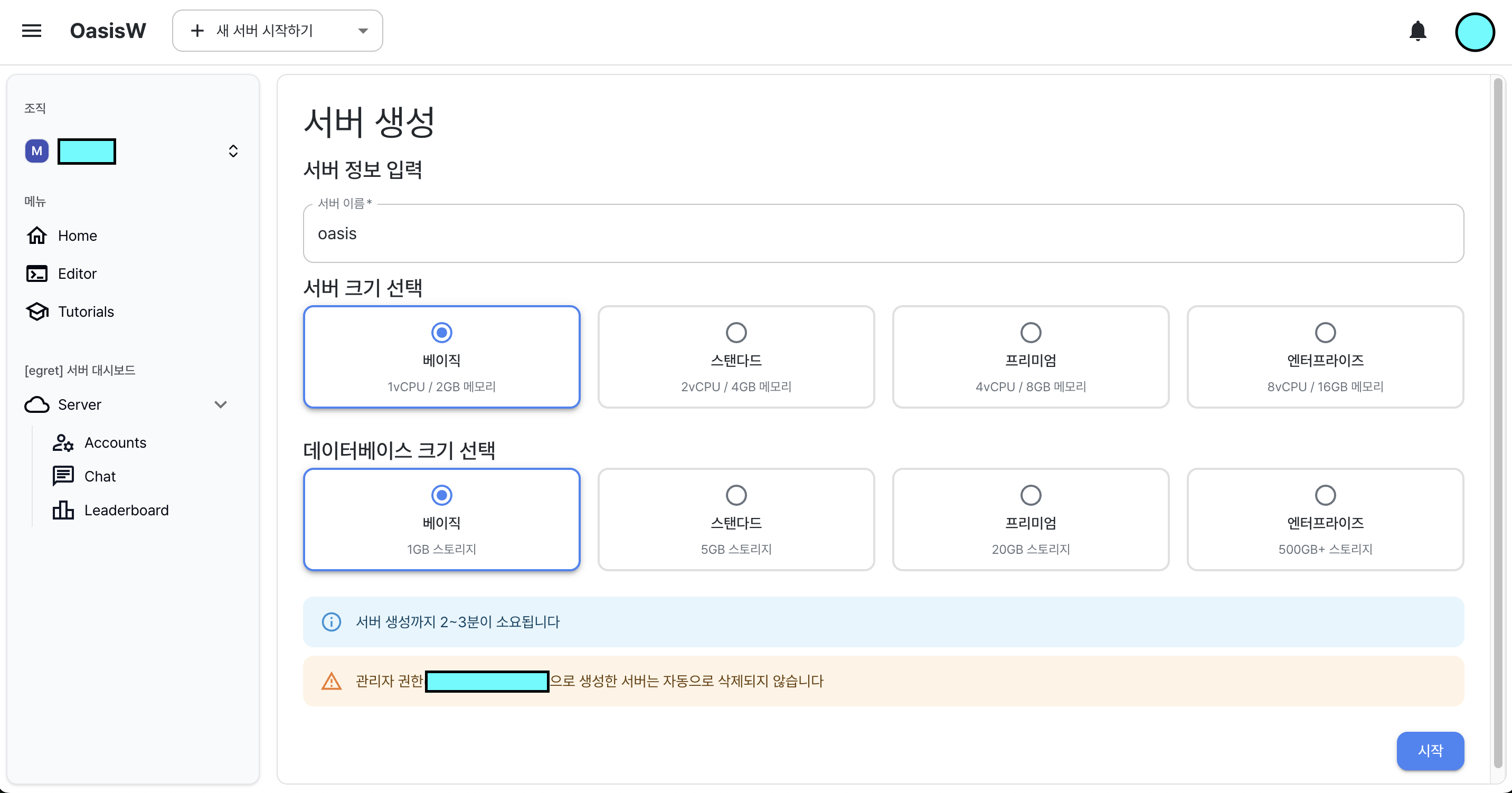
Task: Click the notification bell icon
Action: point(1417,31)
